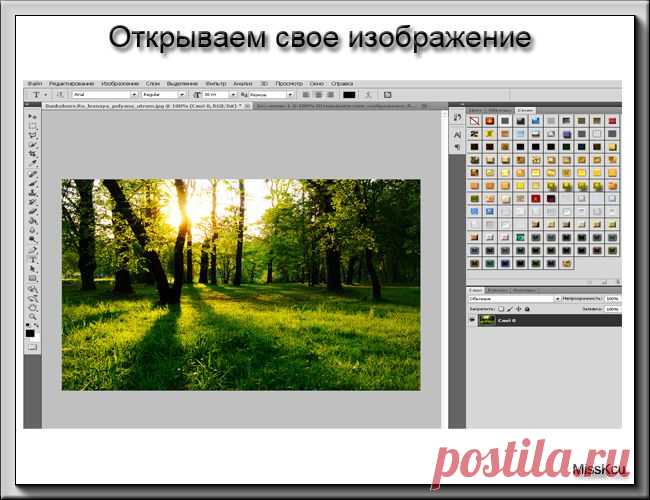Select the Move tool
Viewport: 650px width, 500px height.
click(32, 117)
